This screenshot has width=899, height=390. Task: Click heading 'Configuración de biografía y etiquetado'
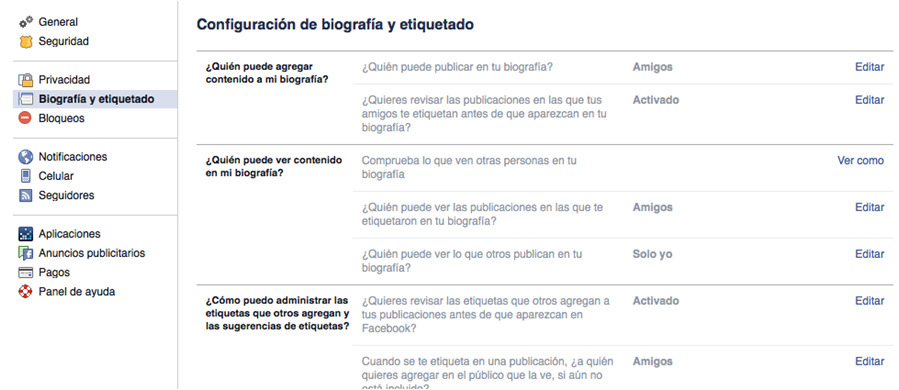(335, 25)
